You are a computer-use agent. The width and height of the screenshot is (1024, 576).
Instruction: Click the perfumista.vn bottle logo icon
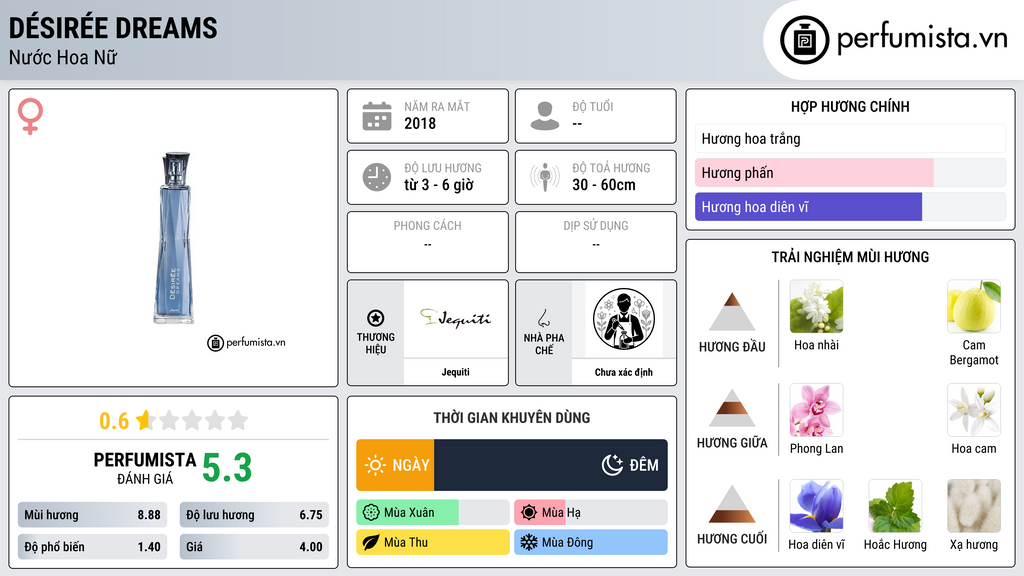point(804,40)
